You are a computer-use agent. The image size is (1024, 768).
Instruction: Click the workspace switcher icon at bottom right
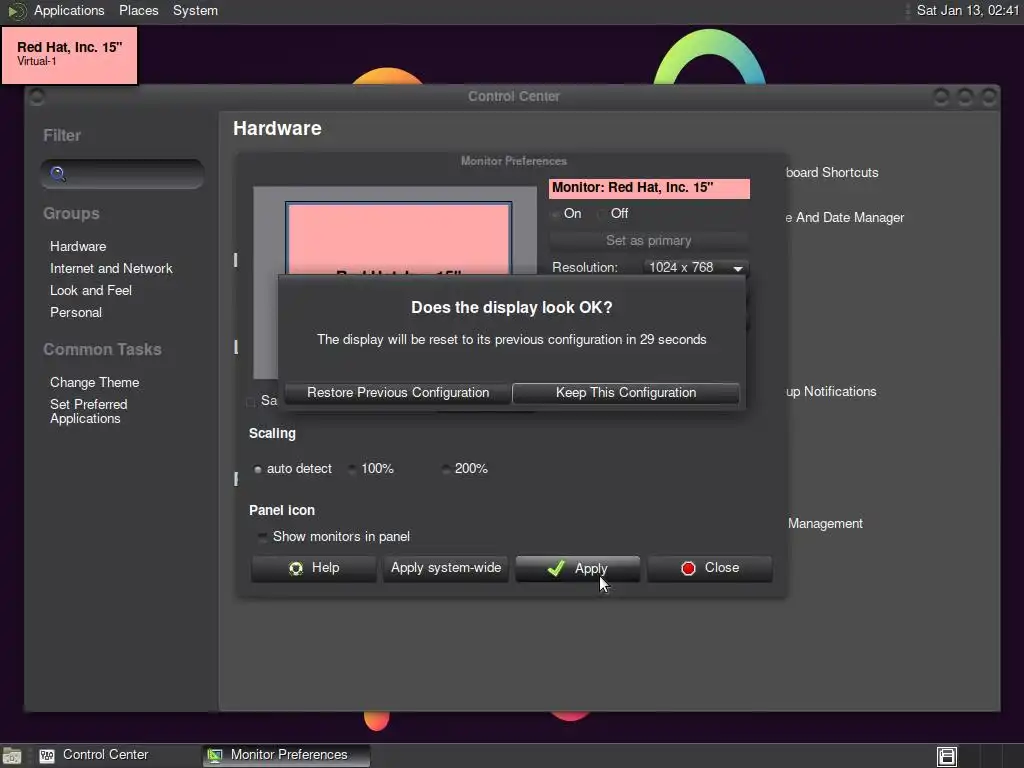(947, 756)
